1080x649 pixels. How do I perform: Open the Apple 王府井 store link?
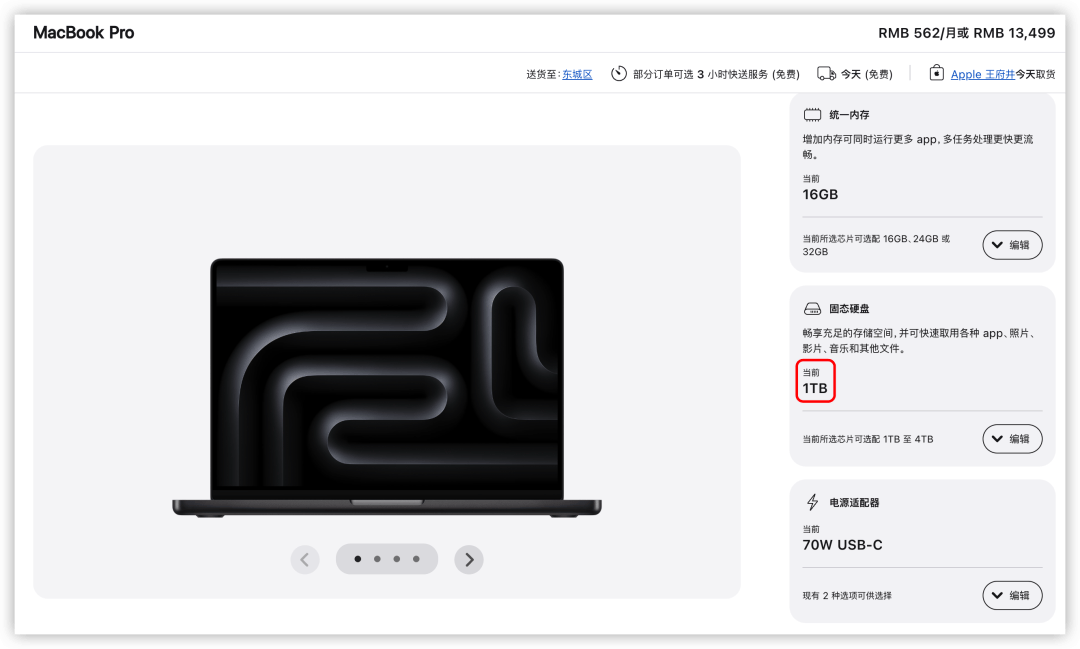coord(982,74)
